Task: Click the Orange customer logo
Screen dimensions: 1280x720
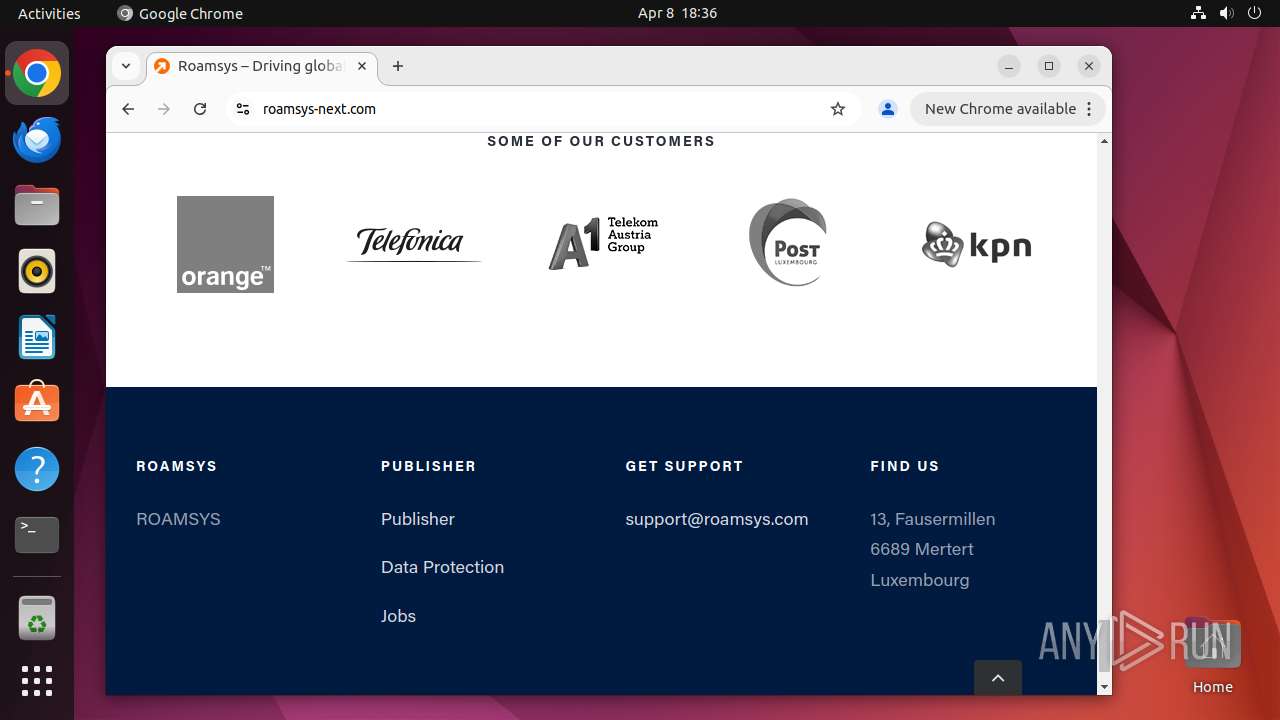Action: (x=225, y=244)
